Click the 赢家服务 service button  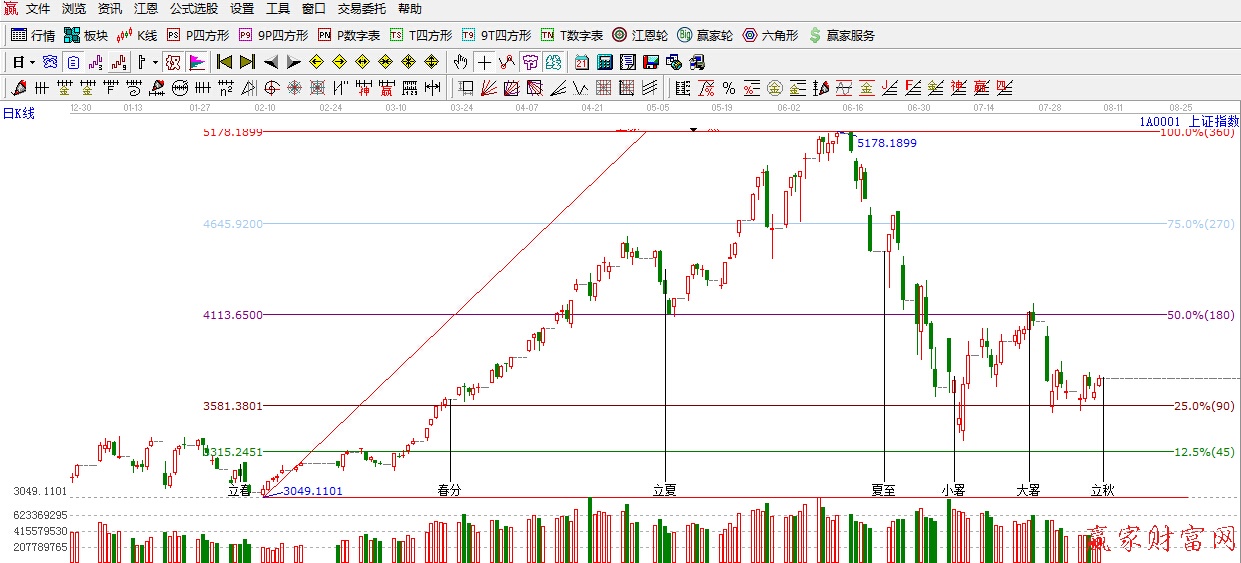[x=841, y=35]
